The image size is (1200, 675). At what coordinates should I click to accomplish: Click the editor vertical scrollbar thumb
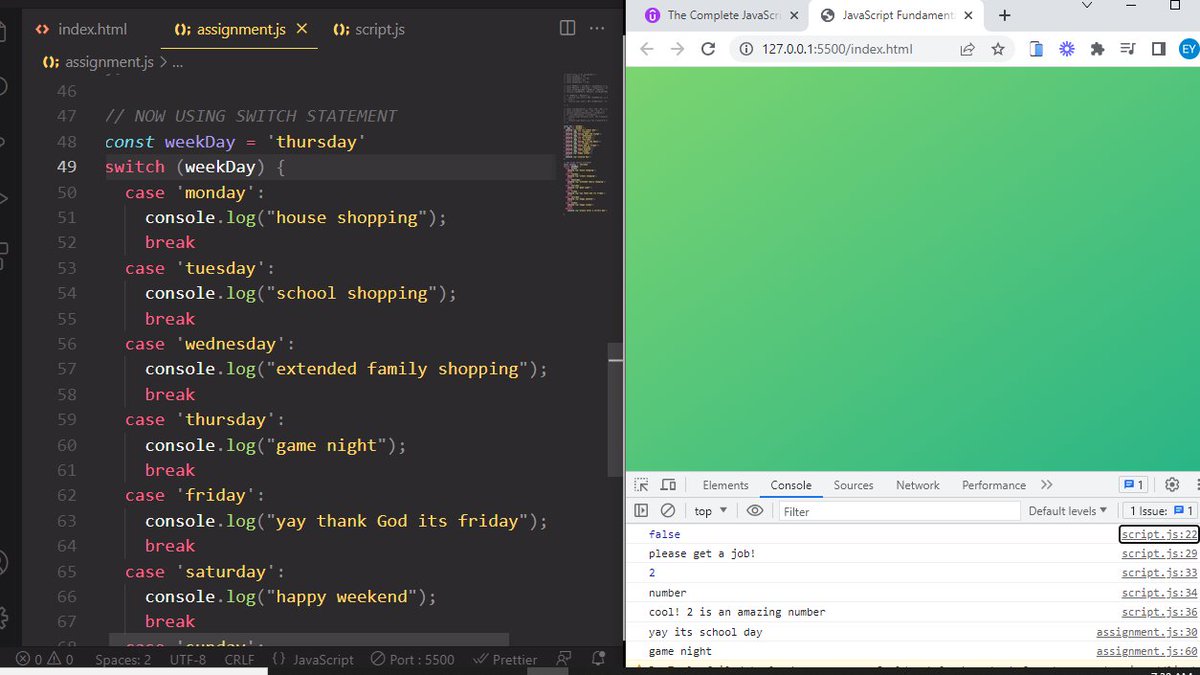614,410
